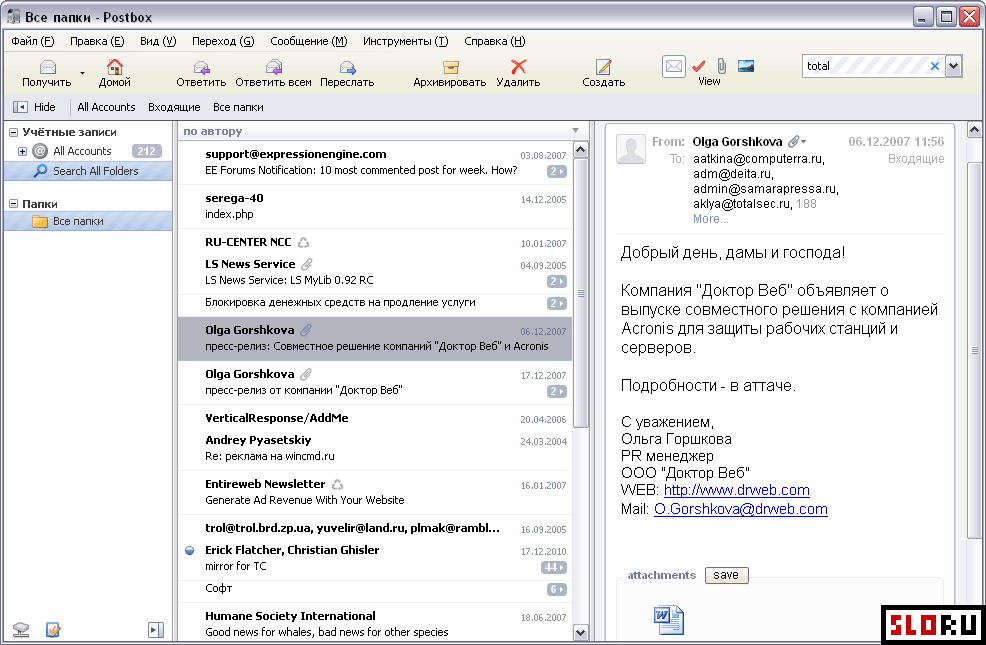Open the Справка menu
Viewport: 986px width, 645px height.
[x=494, y=41]
